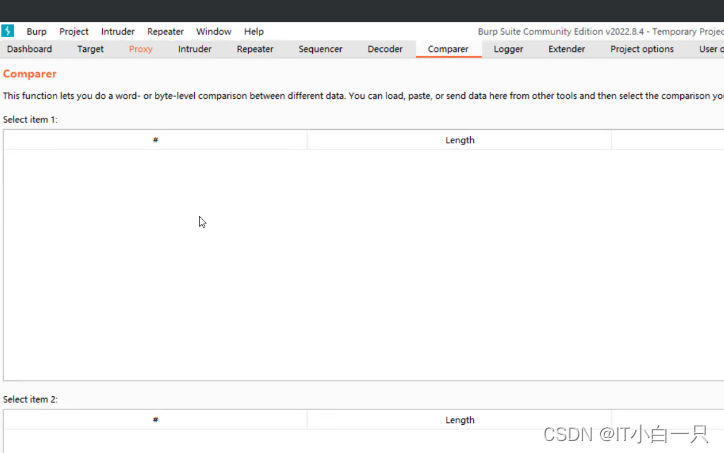The height and width of the screenshot is (453, 724).
Task: Click the Burp Suite logo icon
Action: (x=7, y=31)
